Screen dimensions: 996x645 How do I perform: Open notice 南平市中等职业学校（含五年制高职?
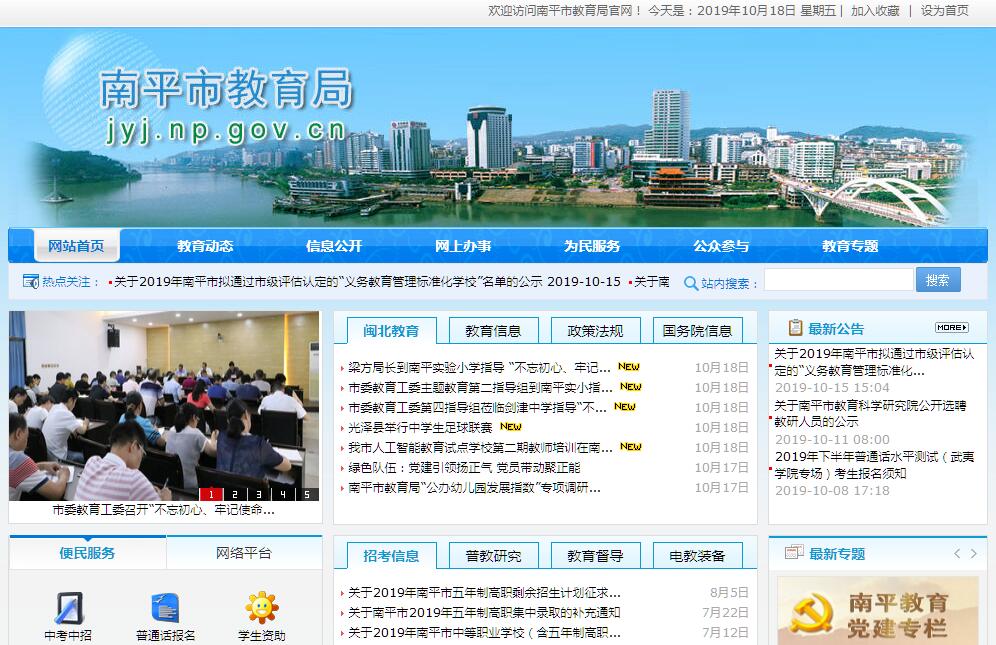(485, 632)
